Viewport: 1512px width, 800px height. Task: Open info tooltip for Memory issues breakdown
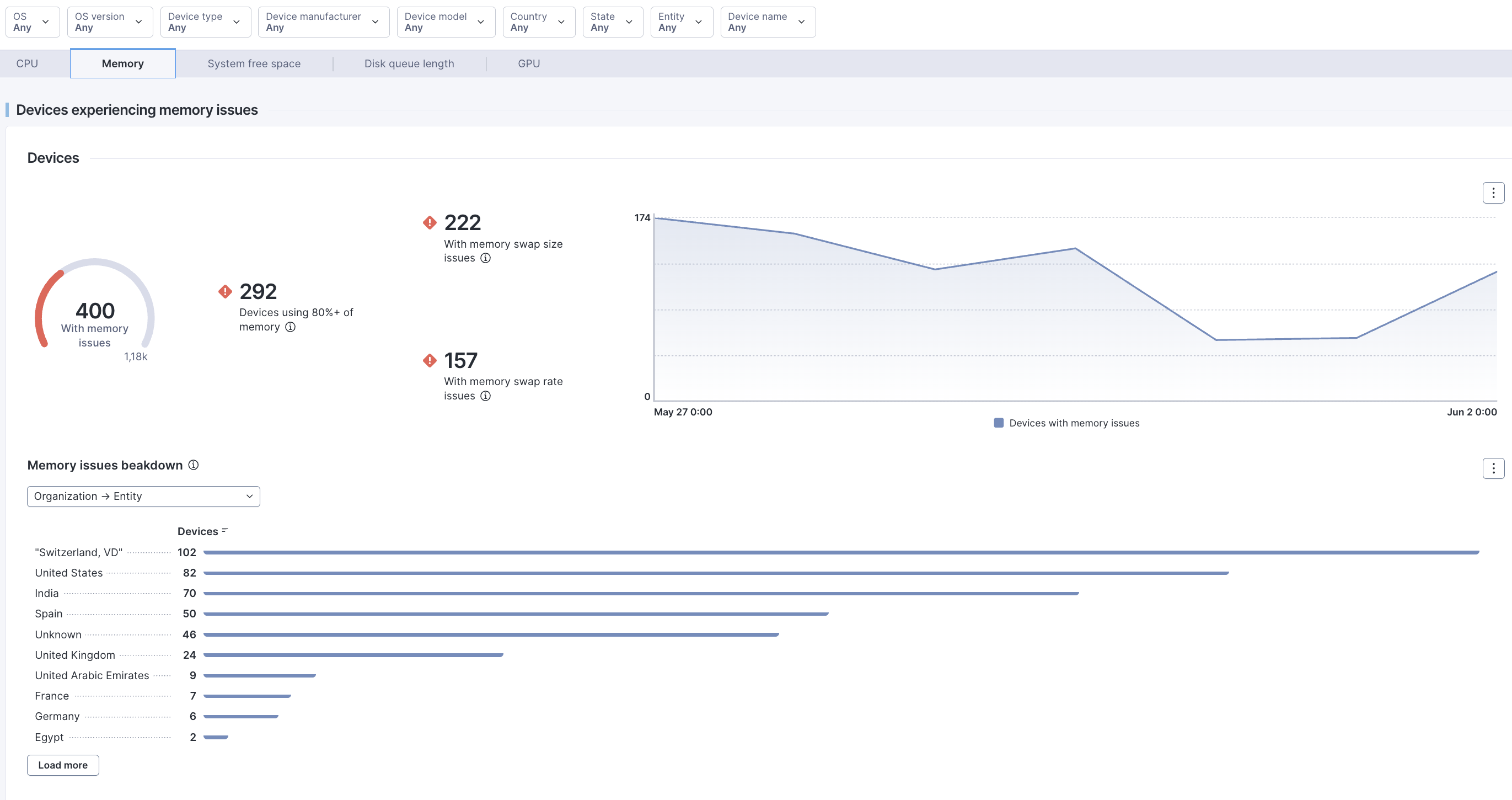pos(193,465)
